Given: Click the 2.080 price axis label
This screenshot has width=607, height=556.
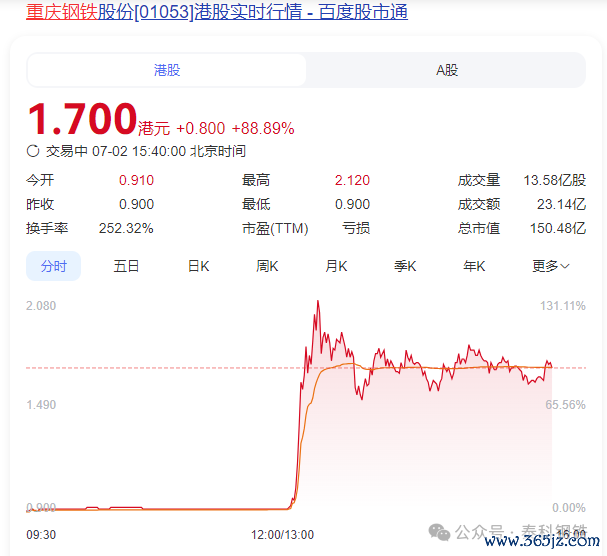Looking at the screenshot, I should coord(41,306).
